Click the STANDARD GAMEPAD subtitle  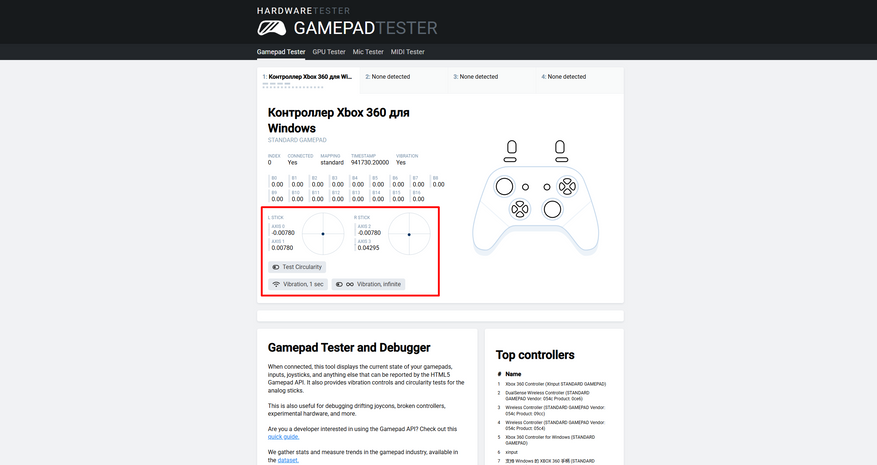pos(297,140)
